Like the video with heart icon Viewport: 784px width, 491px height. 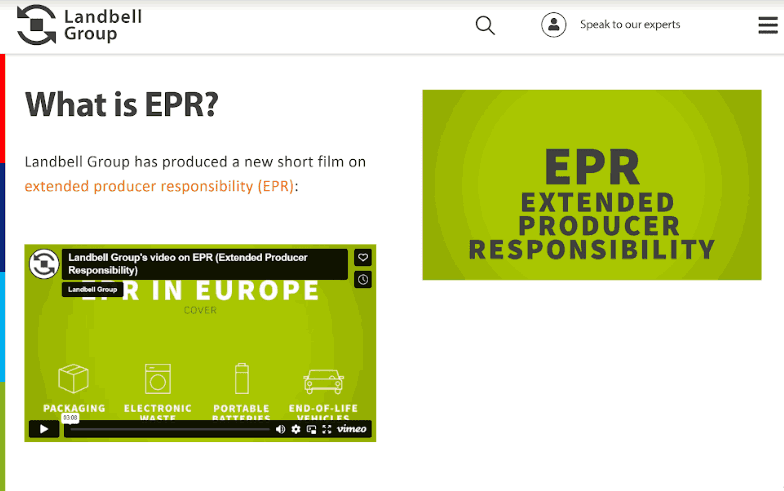[x=363, y=258]
